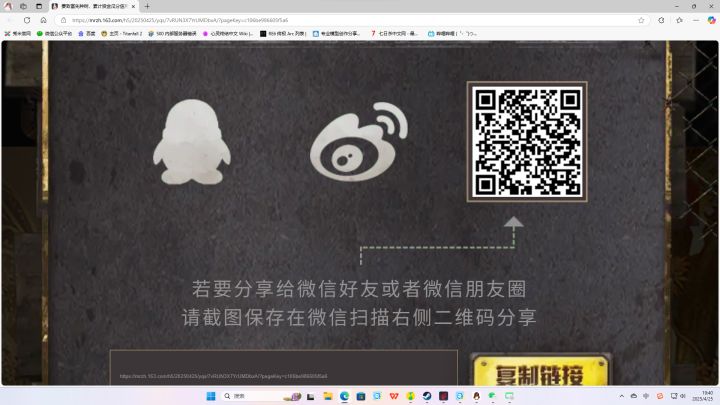Open the 哔哩哔哩 bookmark
This screenshot has height=405, width=720.
coord(452,34)
